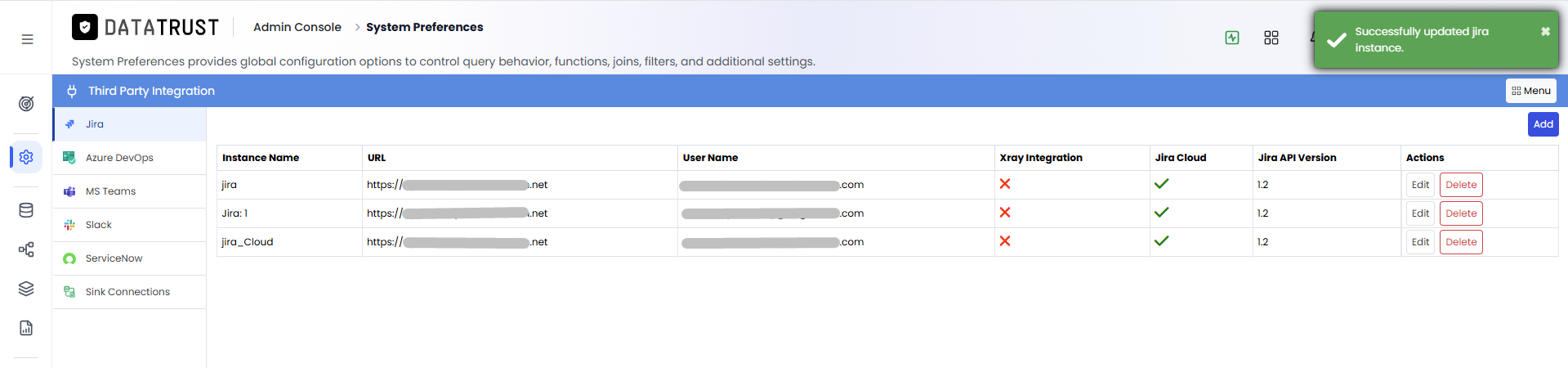Screen dimensions: 1568x368
Task: Open the apps grid icon in header
Action: point(1271,38)
